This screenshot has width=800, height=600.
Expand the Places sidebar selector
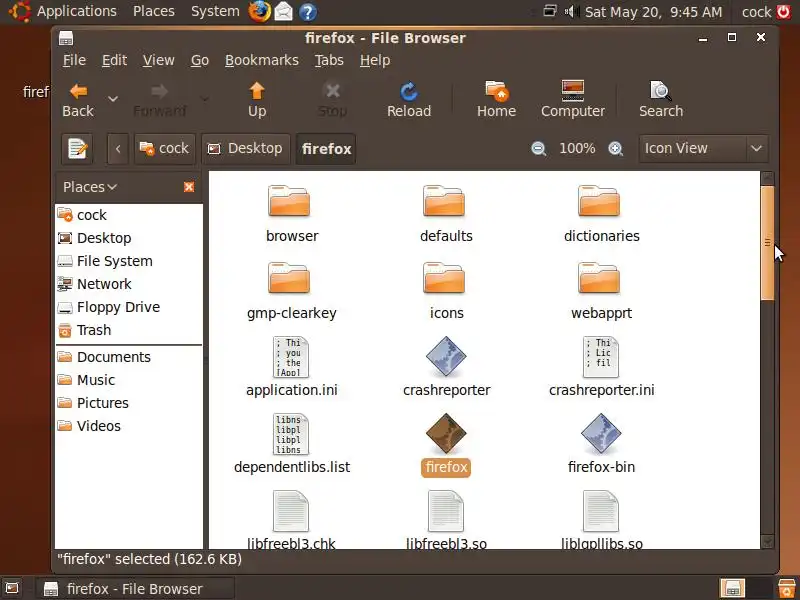coord(90,187)
